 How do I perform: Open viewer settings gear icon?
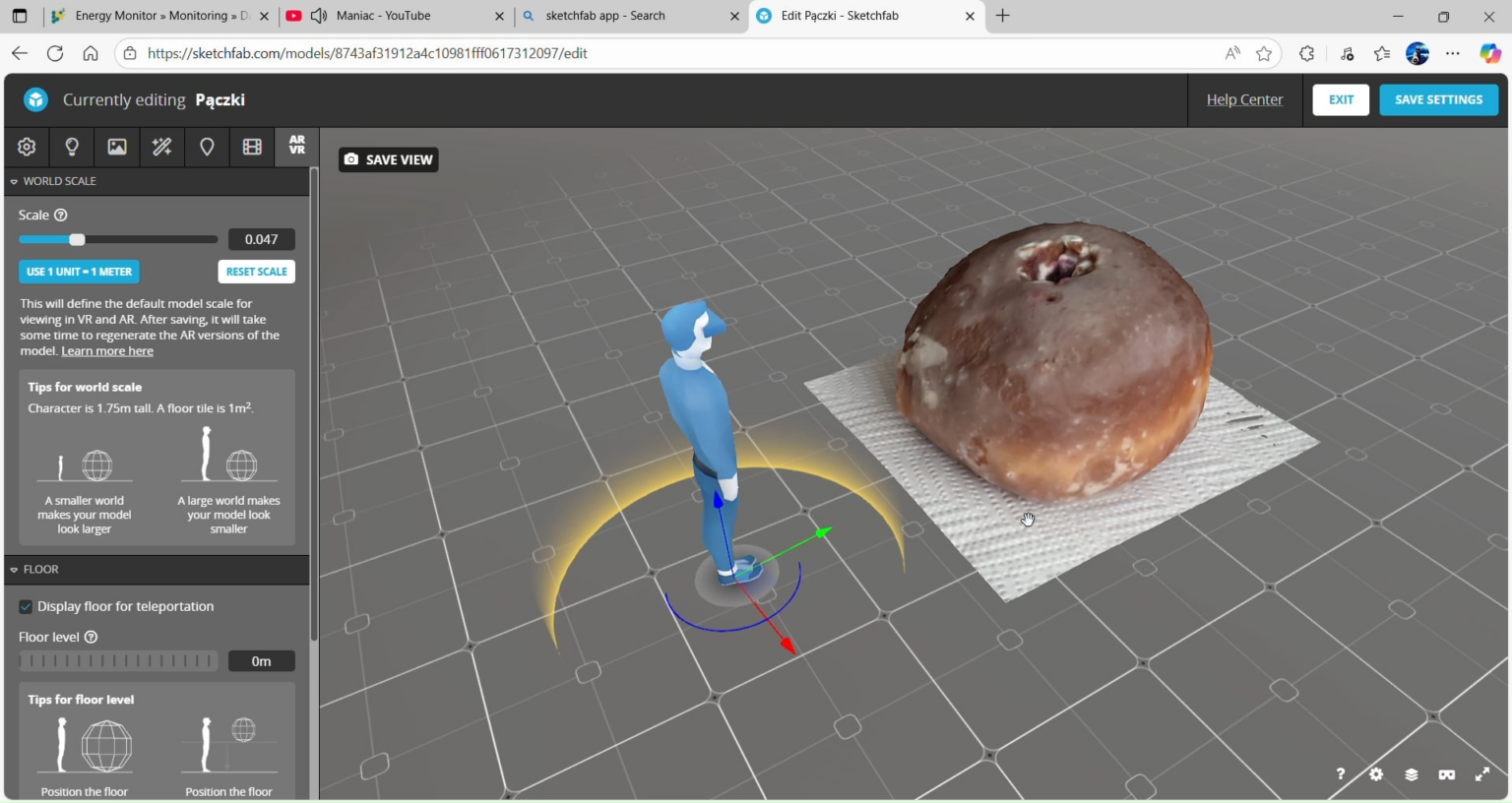click(x=1376, y=774)
